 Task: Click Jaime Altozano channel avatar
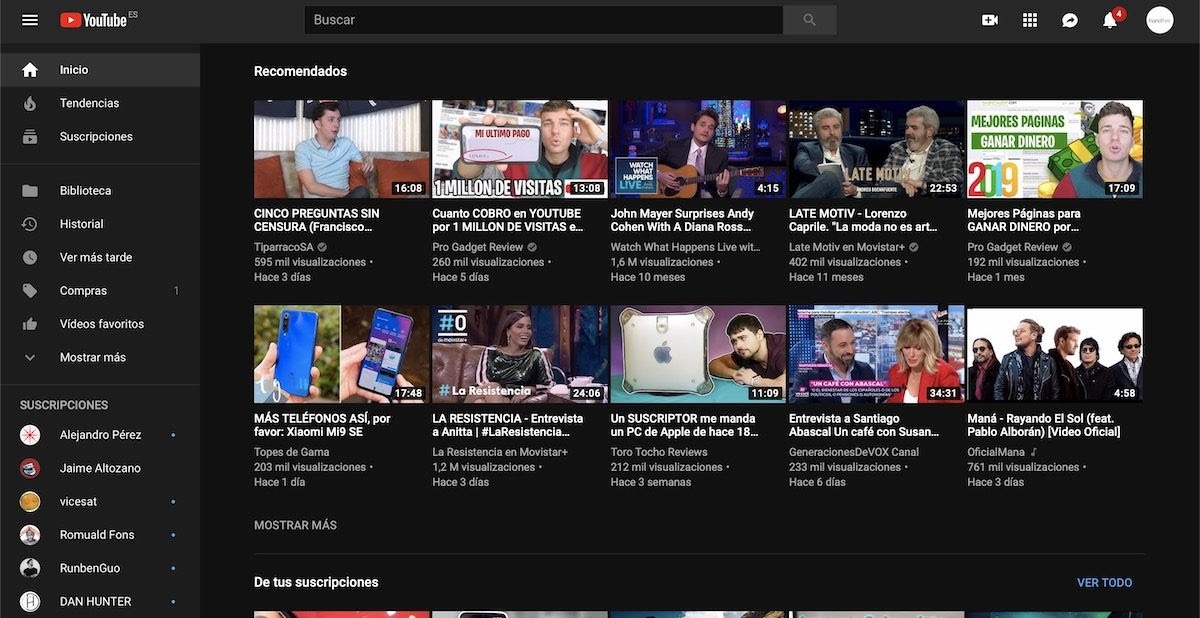[30, 468]
